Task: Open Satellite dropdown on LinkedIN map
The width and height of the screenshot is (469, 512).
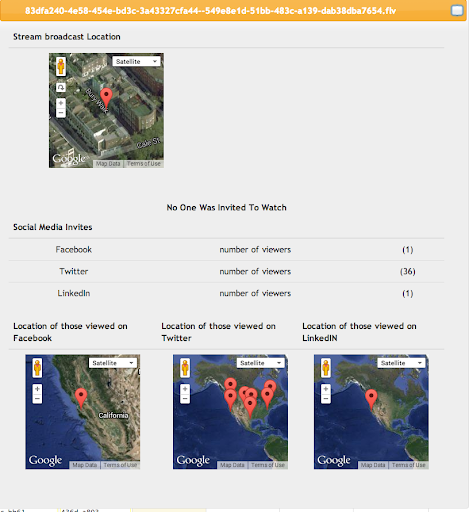Action: point(401,363)
